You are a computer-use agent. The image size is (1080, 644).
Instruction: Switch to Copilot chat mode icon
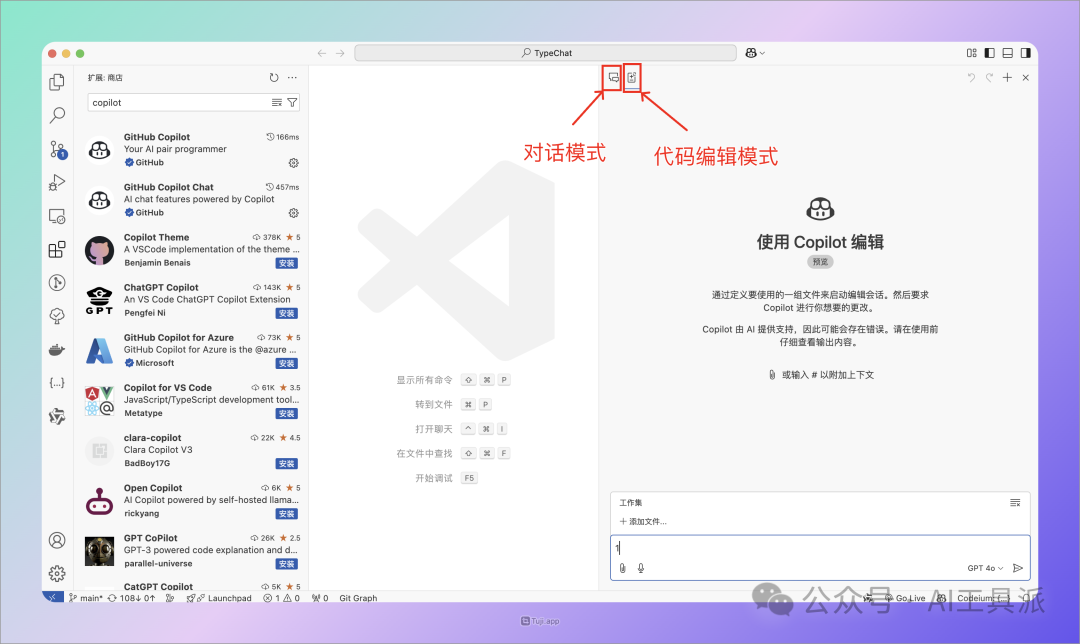click(x=613, y=78)
